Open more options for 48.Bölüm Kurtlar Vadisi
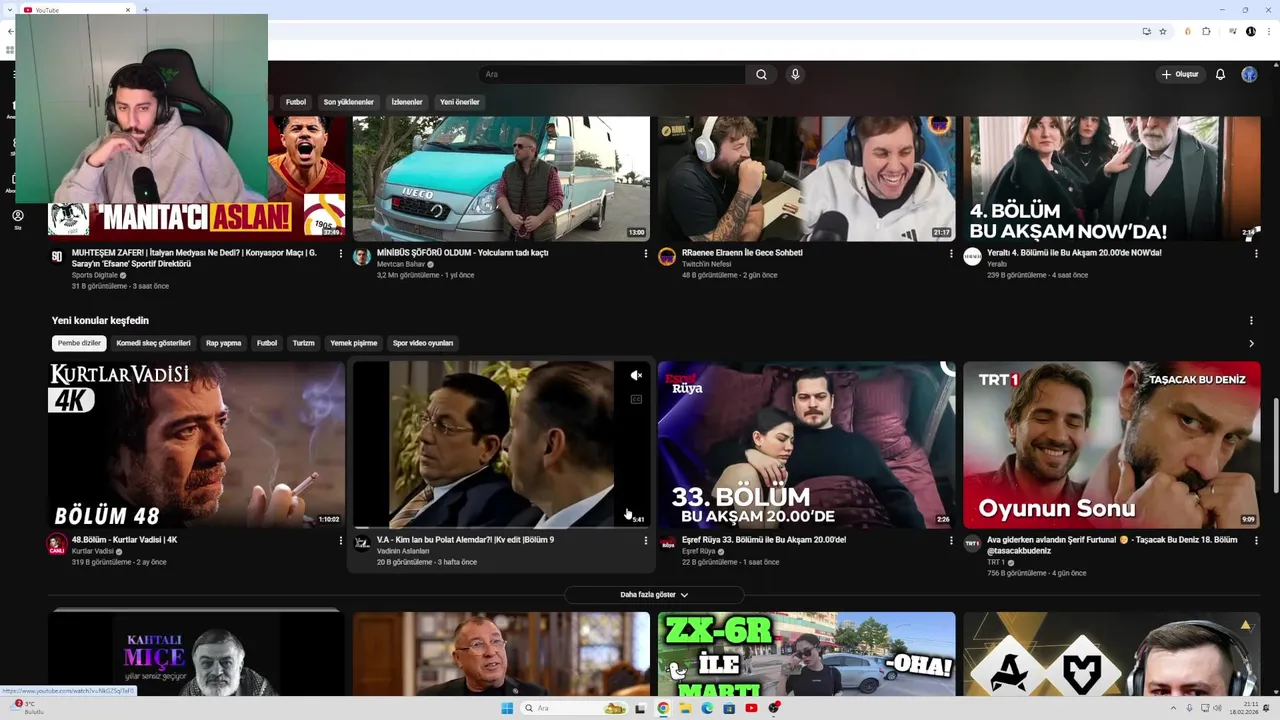 pyautogui.click(x=340, y=541)
